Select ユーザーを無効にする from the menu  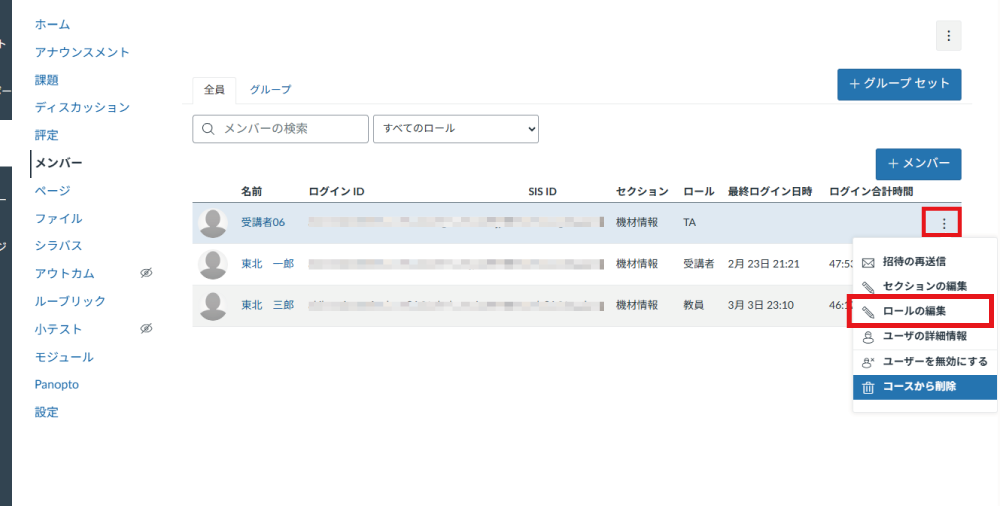(x=925, y=361)
